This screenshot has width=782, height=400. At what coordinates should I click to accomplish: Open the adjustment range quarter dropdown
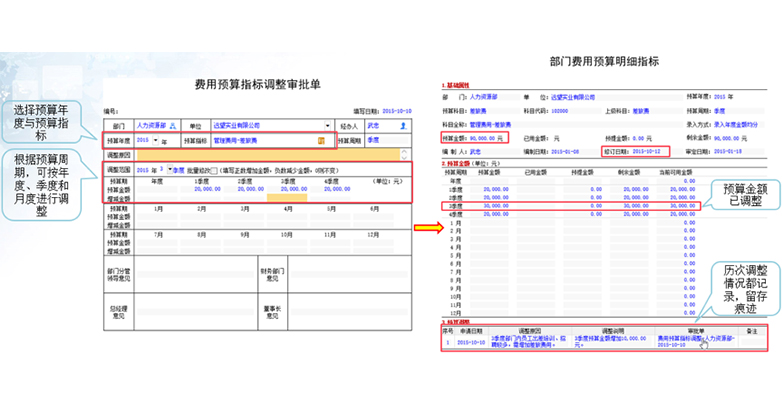click(170, 170)
